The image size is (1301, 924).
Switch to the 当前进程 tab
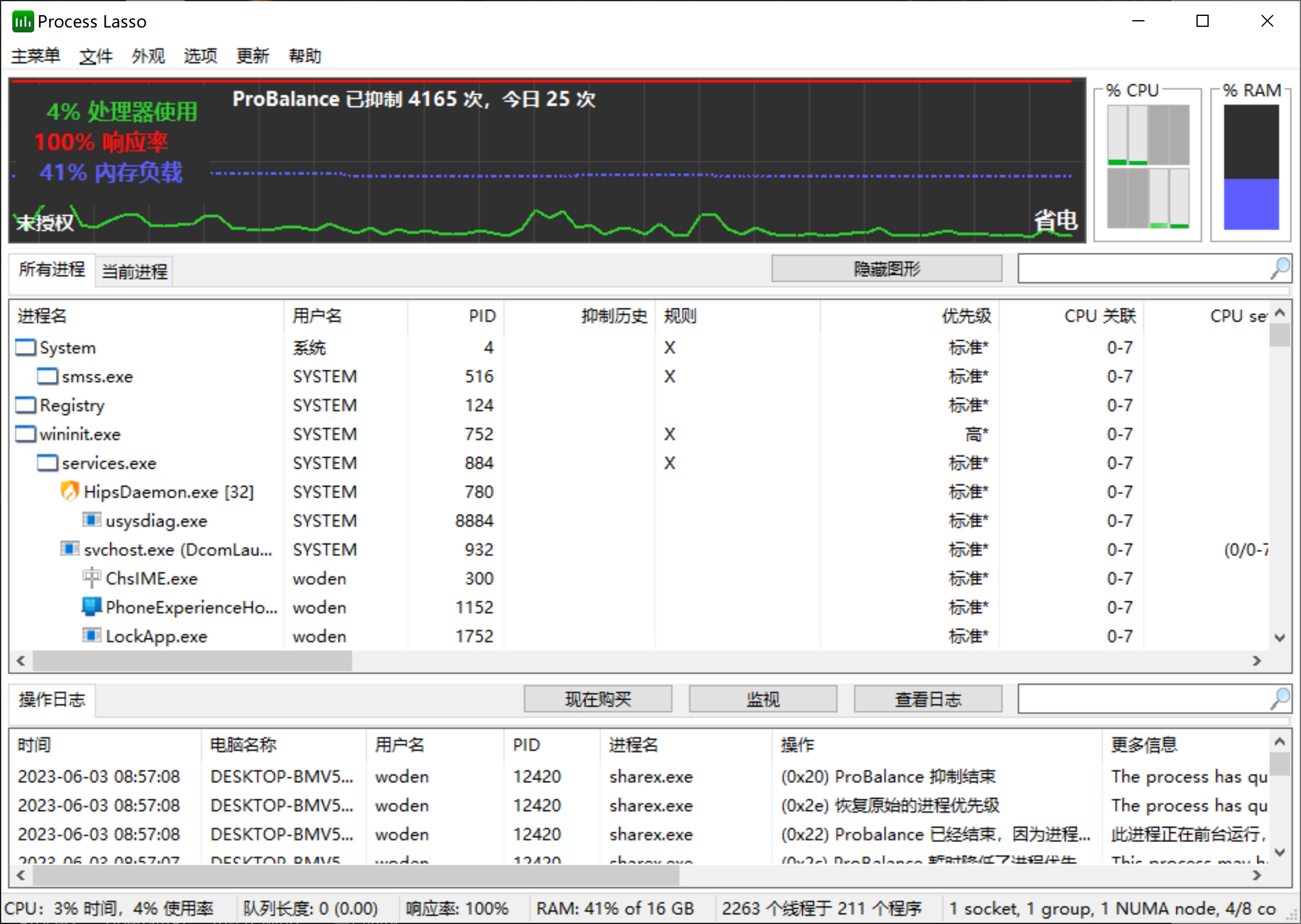point(133,270)
